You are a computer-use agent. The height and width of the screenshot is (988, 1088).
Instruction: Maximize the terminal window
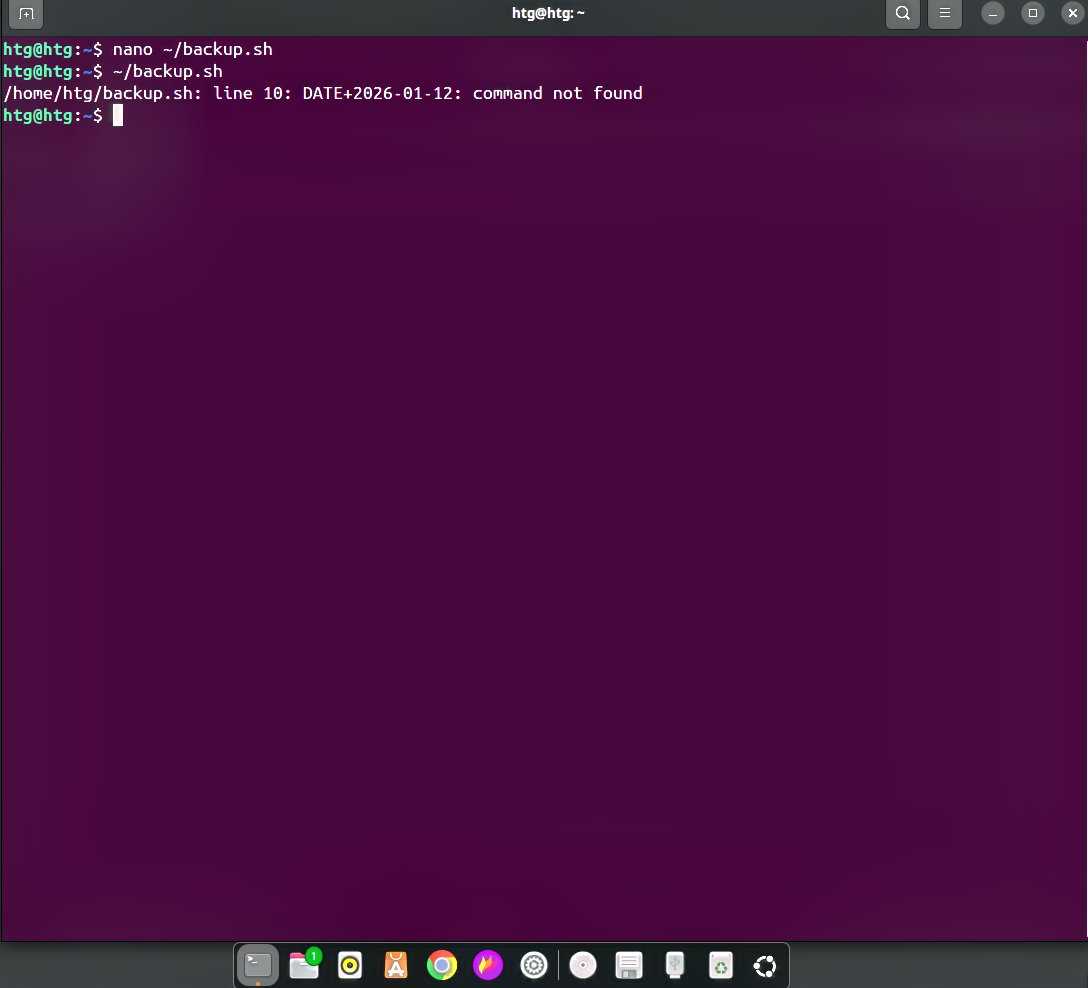[1032, 13]
